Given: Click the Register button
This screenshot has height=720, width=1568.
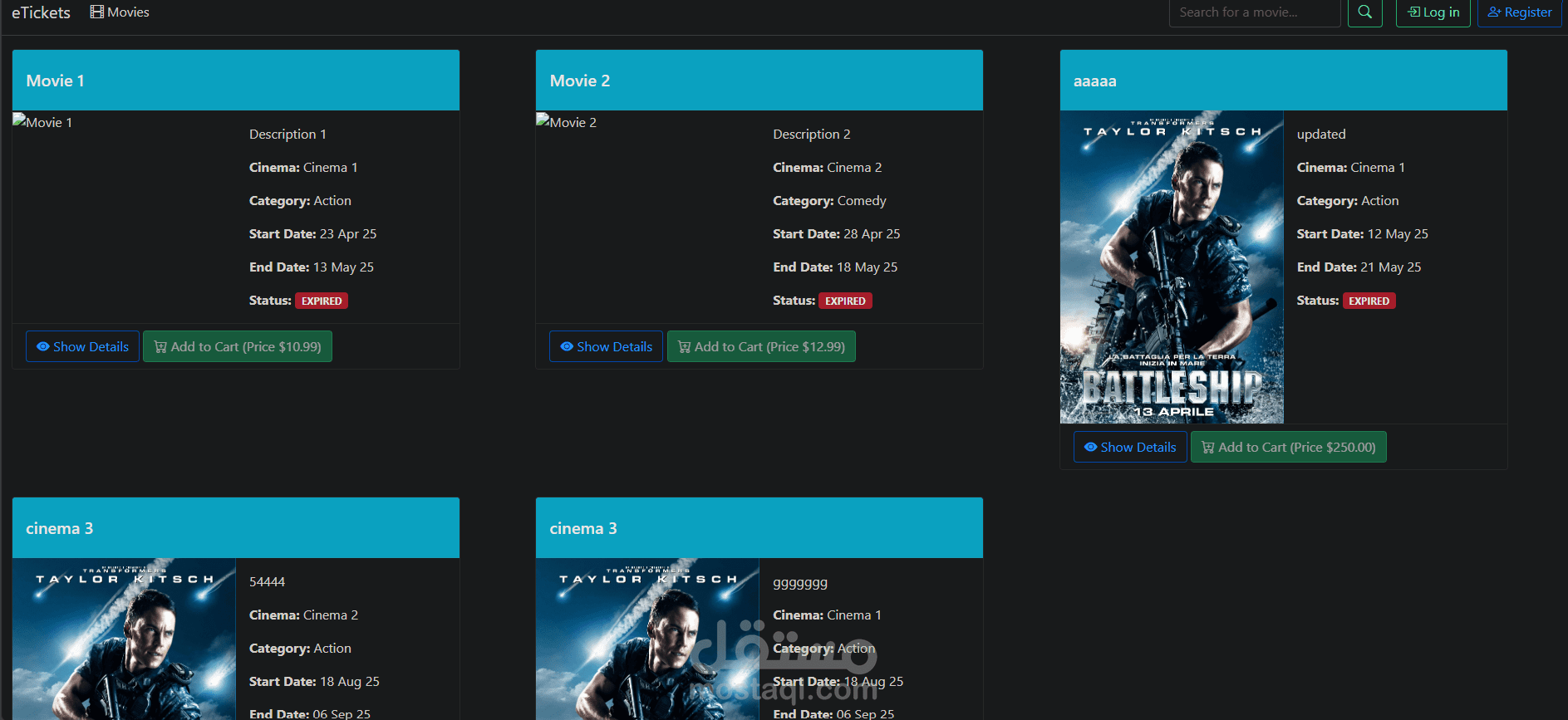Looking at the screenshot, I should tap(1519, 12).
